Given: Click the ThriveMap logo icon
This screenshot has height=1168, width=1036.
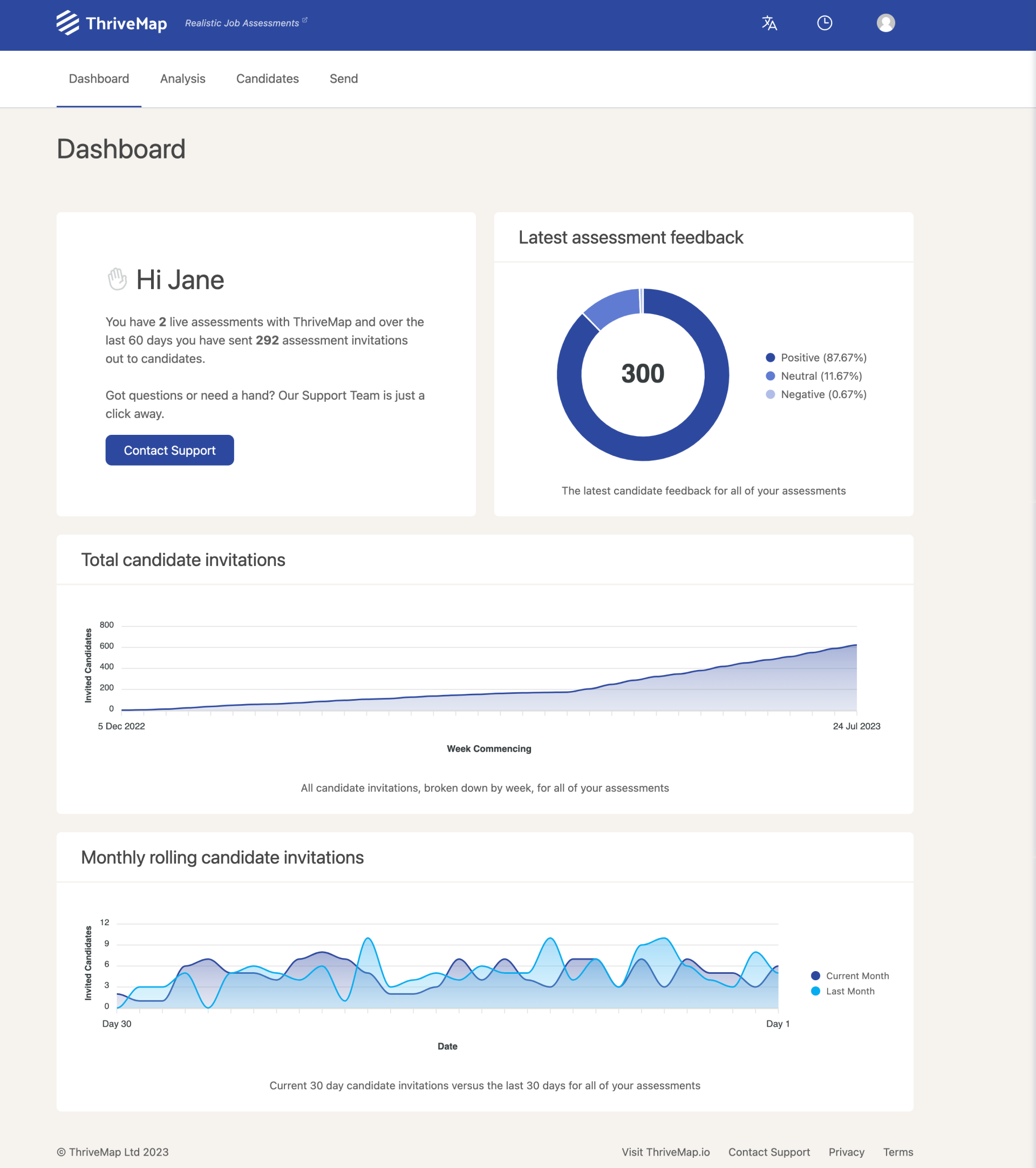Looking at the screenshot, I should (68, 23).
